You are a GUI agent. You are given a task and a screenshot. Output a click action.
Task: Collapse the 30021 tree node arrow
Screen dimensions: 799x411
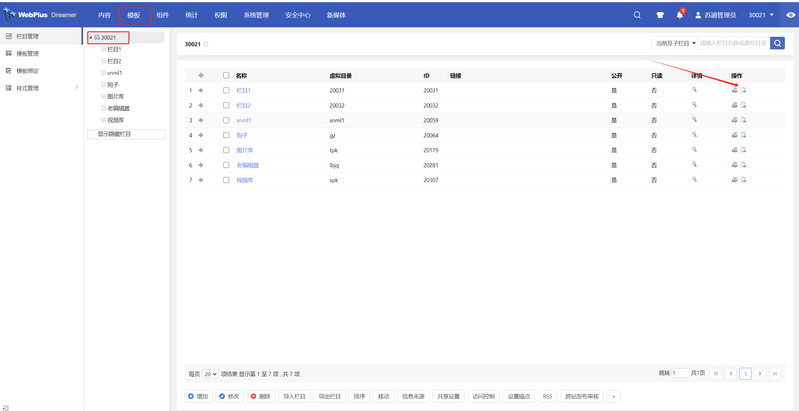pos(91,37)
